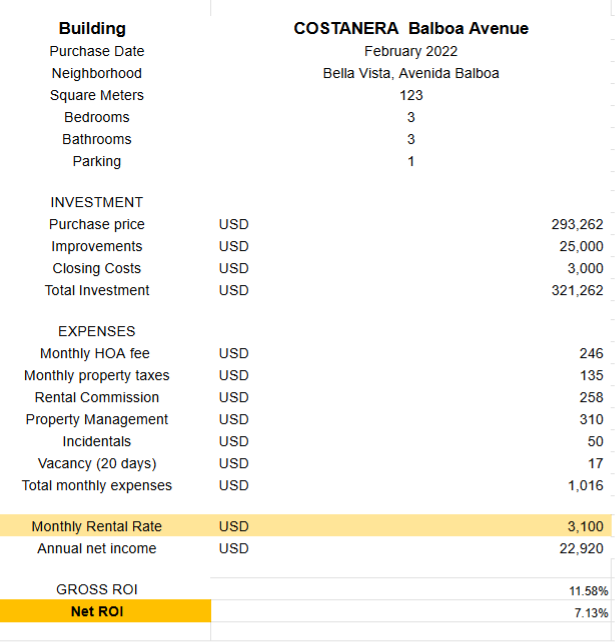Select the 'Annual net income' label
Screen dimensions: 616x642
click(x=97, y=548)
